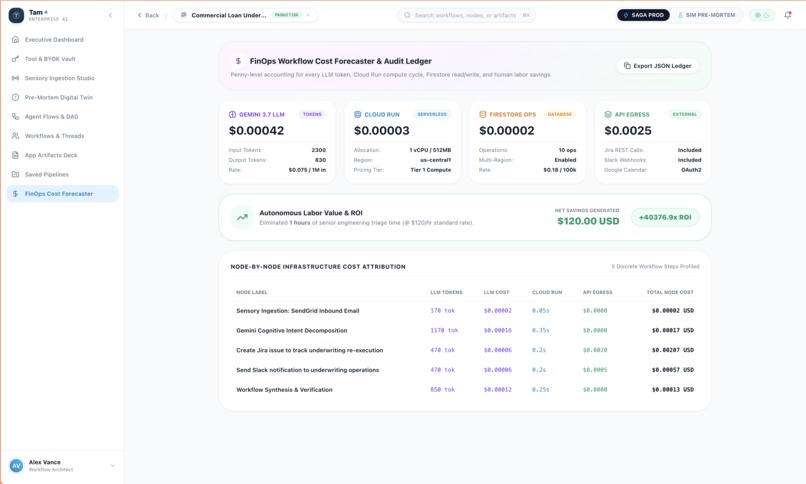The image size is (806, 484).
Task: Click the Tam Enterprise AI logo
Action: 16,15
